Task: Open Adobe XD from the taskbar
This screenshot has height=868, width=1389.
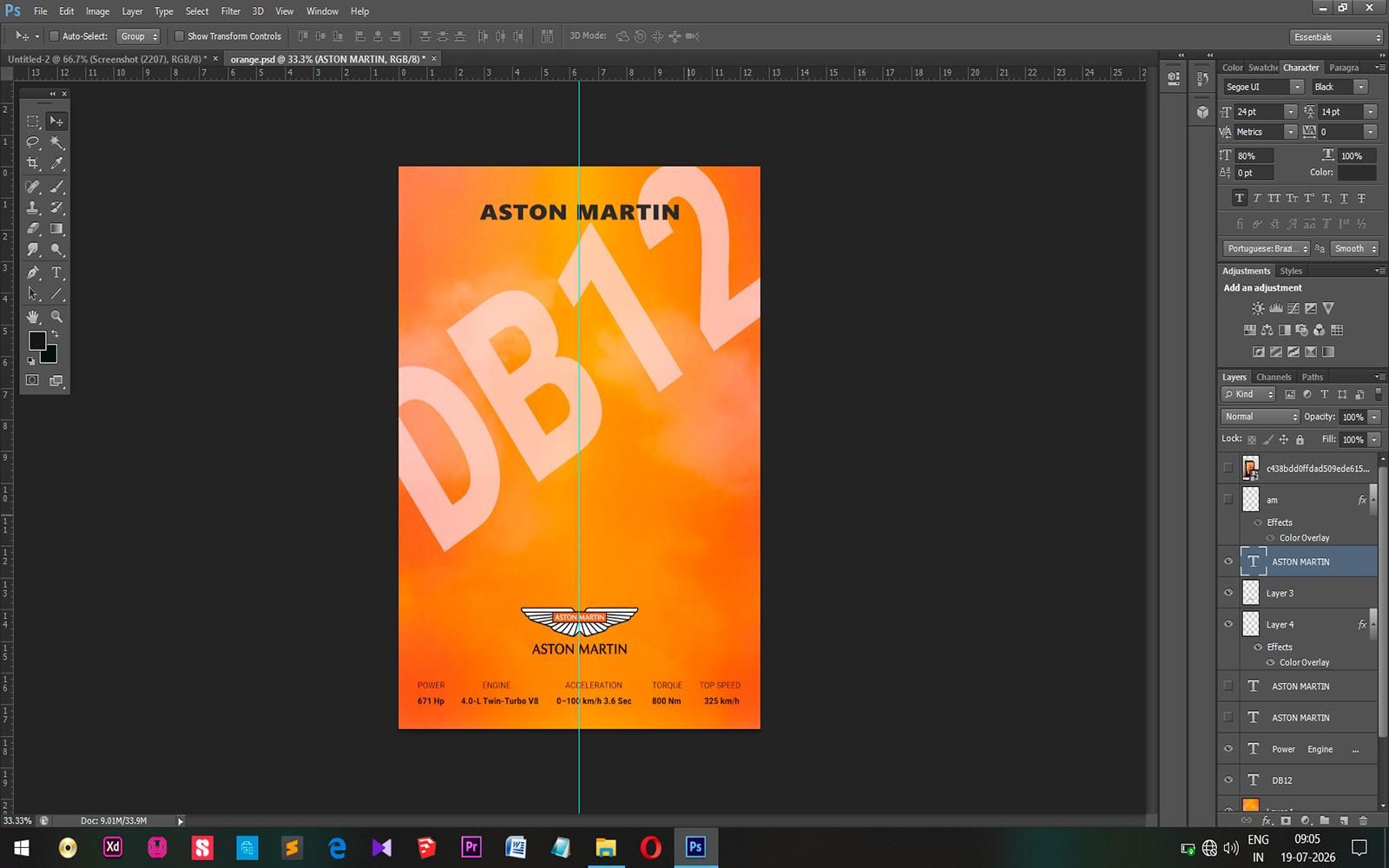Action: (112, 847)
